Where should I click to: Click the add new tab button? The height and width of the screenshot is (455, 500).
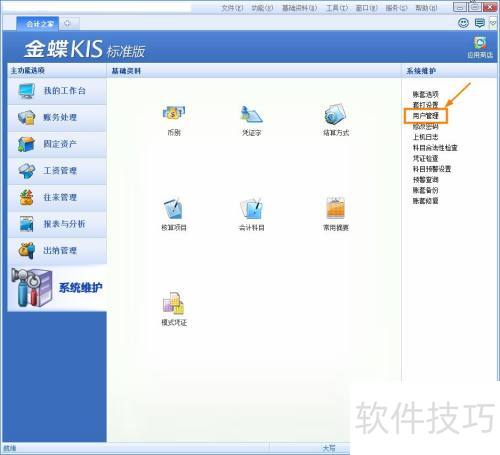tap(68, 24)
